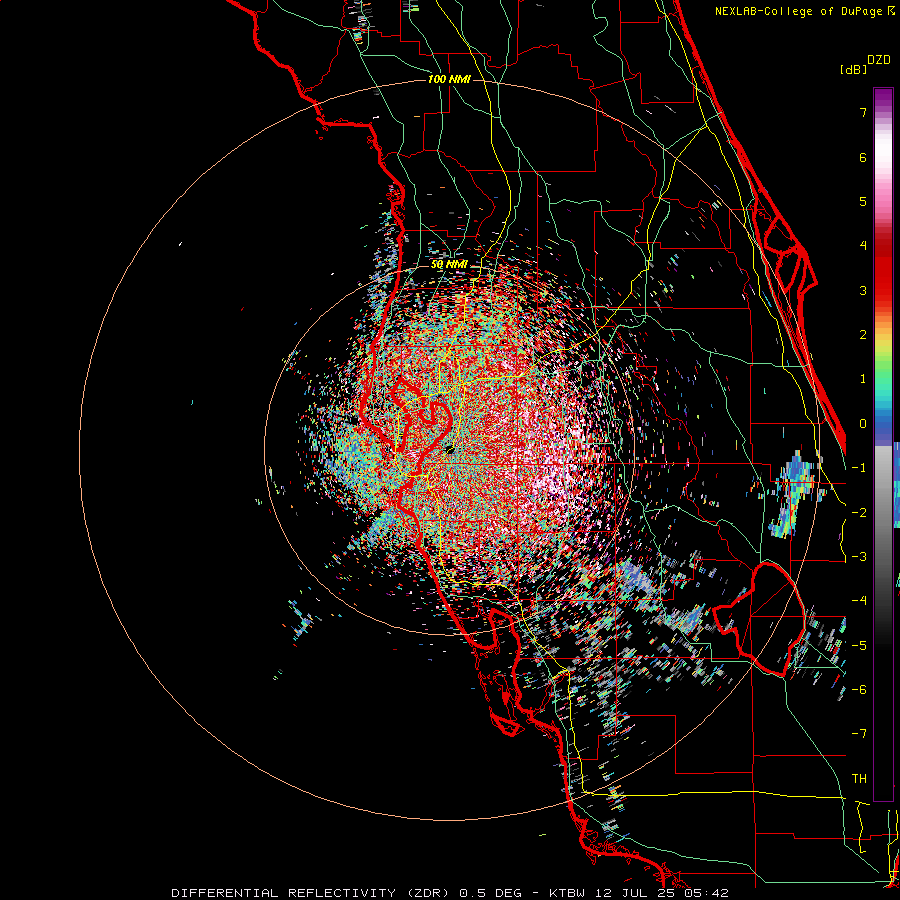
Task: Click the -1 value on color scale
Action: coord(859,468)
